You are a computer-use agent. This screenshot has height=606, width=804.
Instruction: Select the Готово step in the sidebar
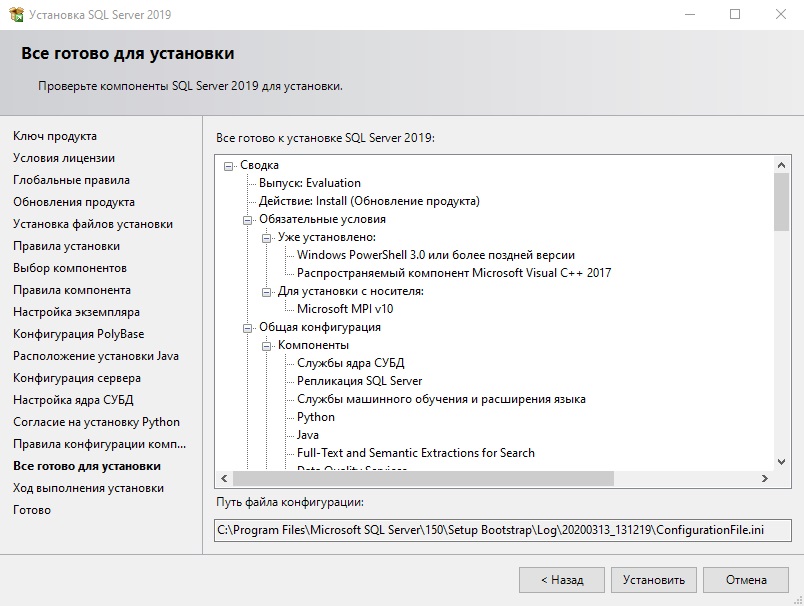pos(32,510)
